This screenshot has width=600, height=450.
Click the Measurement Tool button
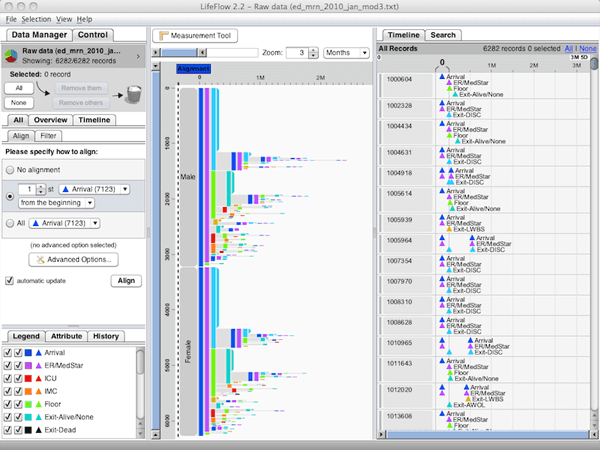click(x=195, y=36)
